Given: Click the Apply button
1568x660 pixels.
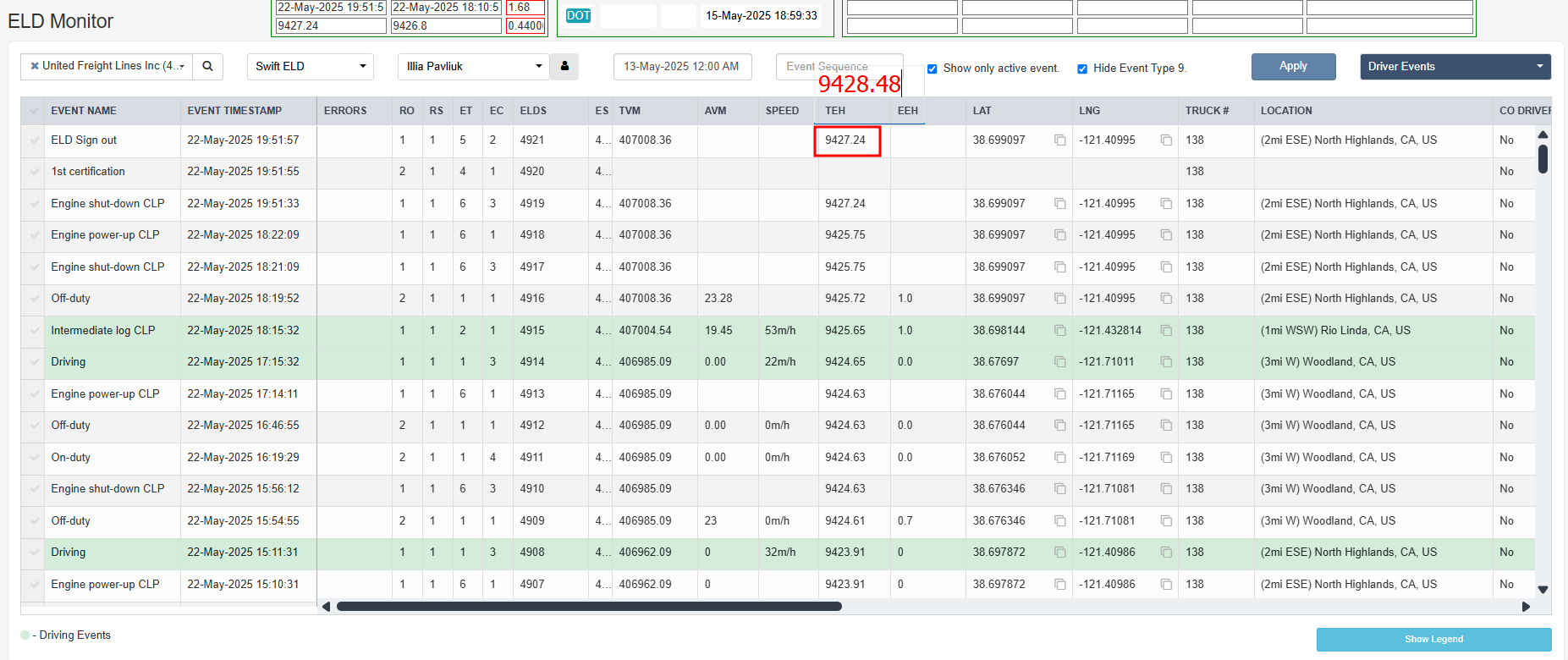Looking at the screenshot, I should [x=1293, y=67].
